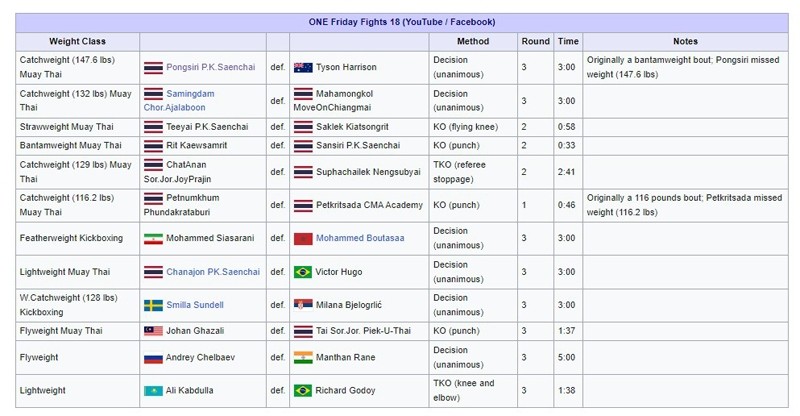Image resolution: width=800 pixels, height=416 pixels.
Task: Click the Serbia flag beside Milana Bjelogrlić
Action: [x=303, y=305]
